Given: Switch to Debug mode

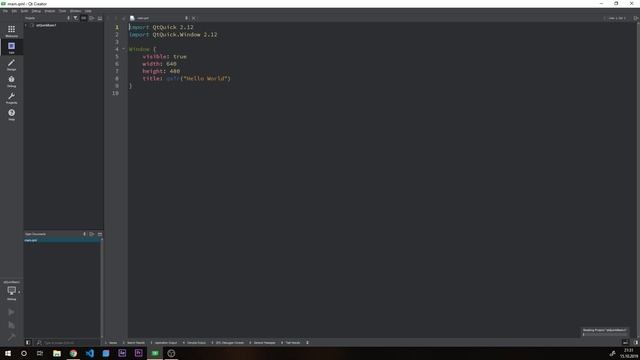Looking at the screenshot, I should [11, 81].
